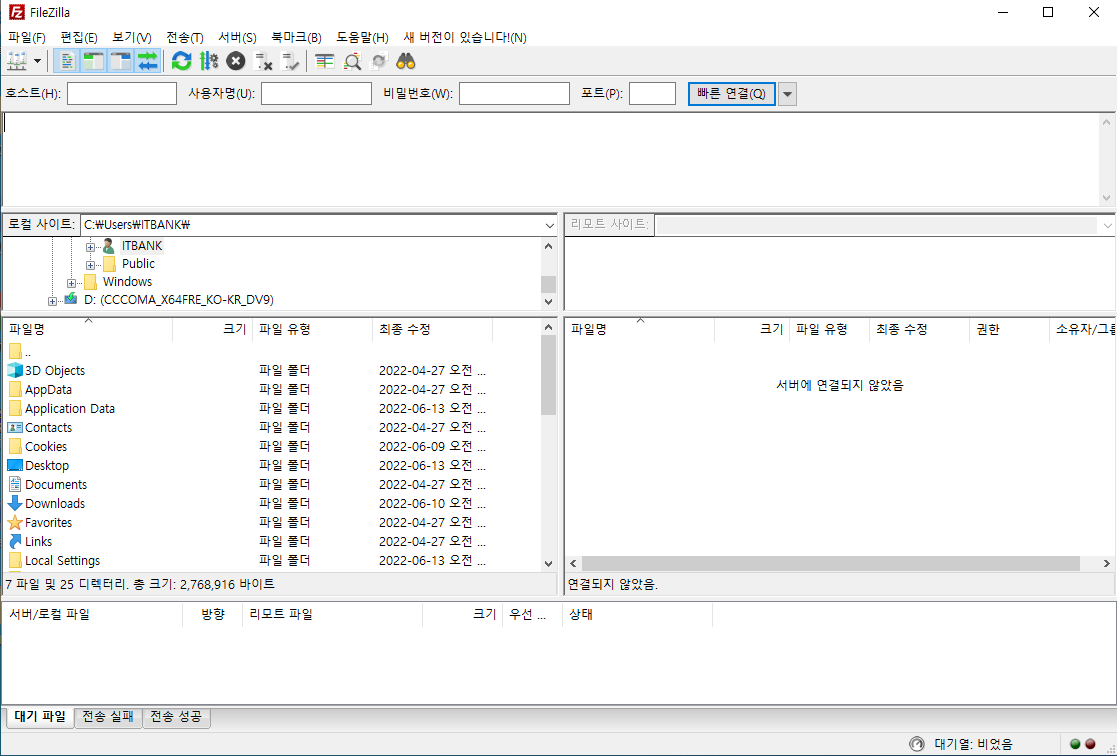Open the 도움말(H) menu

363,37
